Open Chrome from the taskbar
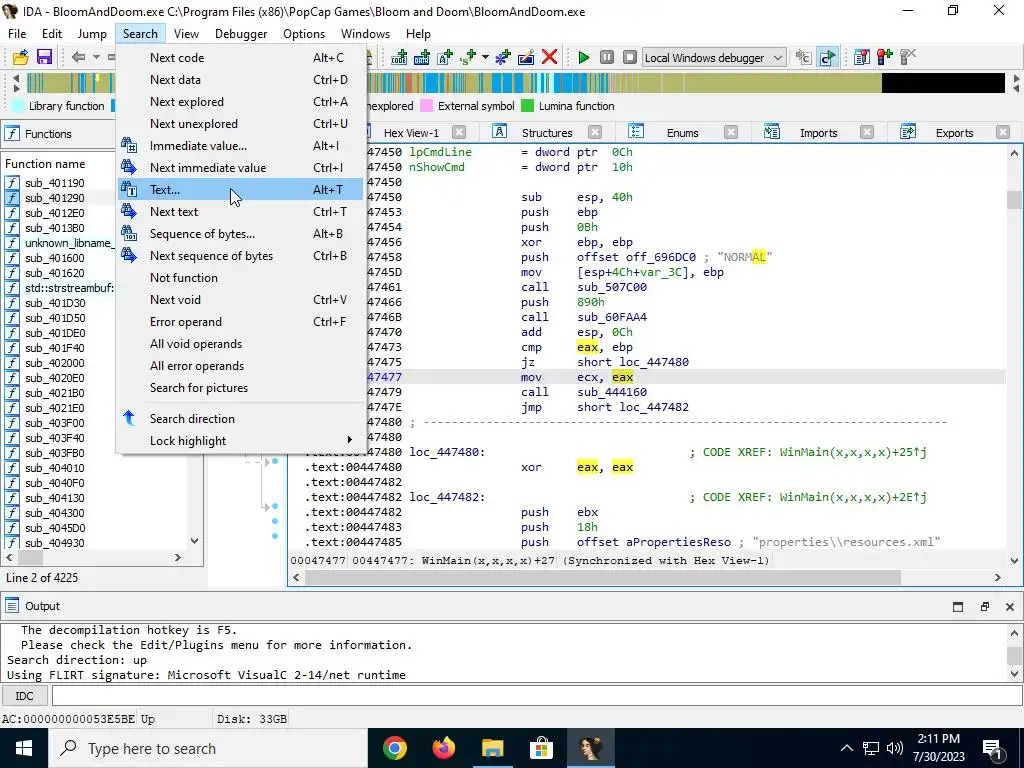This screenshot has width=1024, height=768. coord(394,748)
